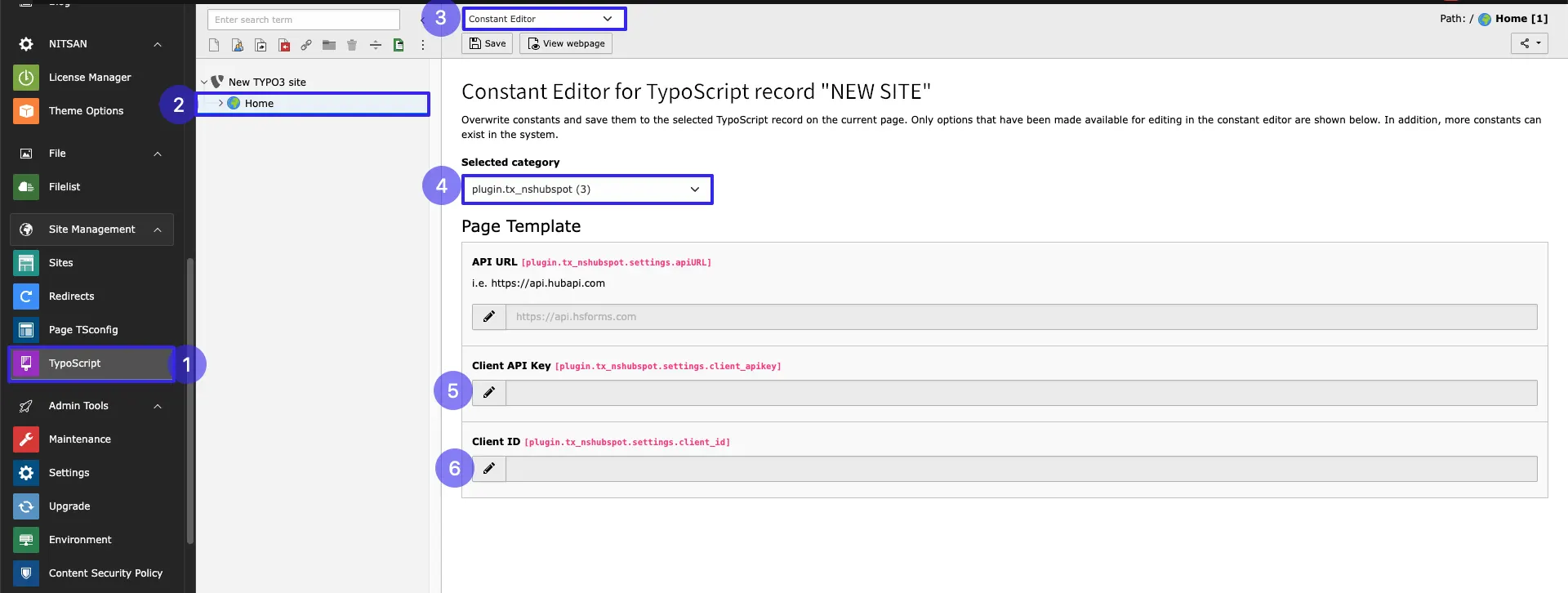Collapse the page tree panel chevron
The image size is (1568, 593).
[422, 20]
